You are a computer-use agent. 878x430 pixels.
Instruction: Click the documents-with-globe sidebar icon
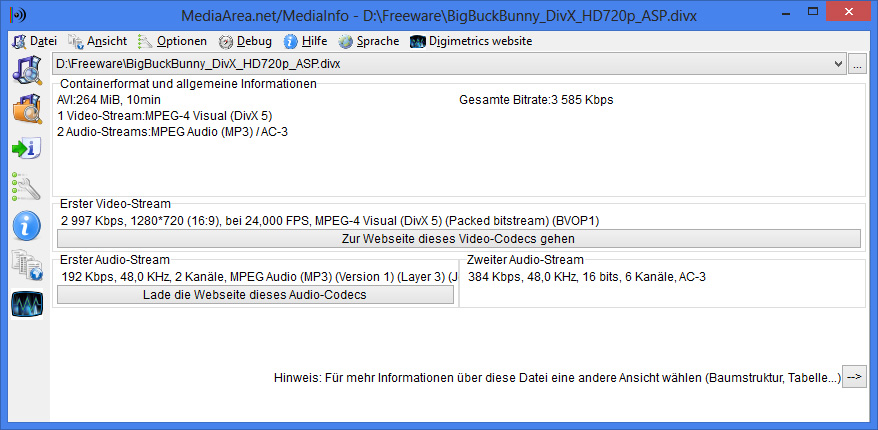coord(27,265)
